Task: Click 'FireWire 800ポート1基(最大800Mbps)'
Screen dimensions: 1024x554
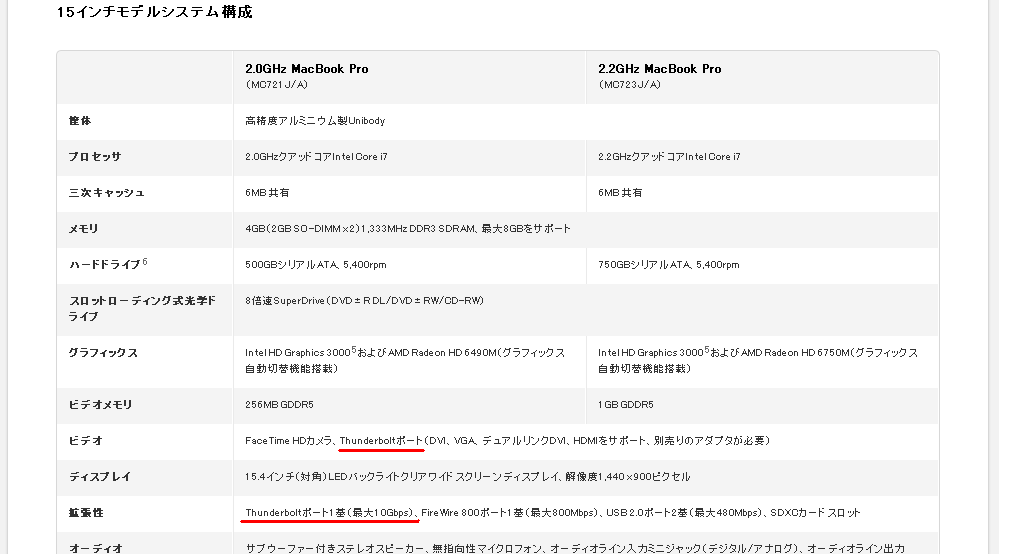Action: (x=508, y=513)
